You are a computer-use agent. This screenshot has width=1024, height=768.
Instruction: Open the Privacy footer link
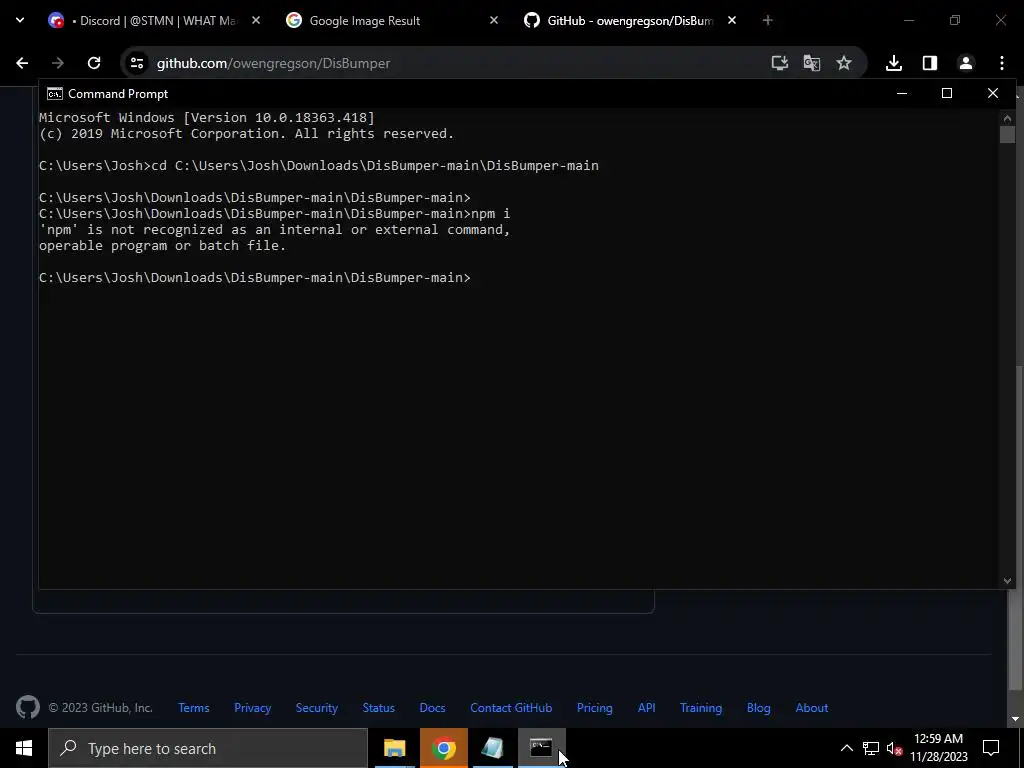[253, 708]
